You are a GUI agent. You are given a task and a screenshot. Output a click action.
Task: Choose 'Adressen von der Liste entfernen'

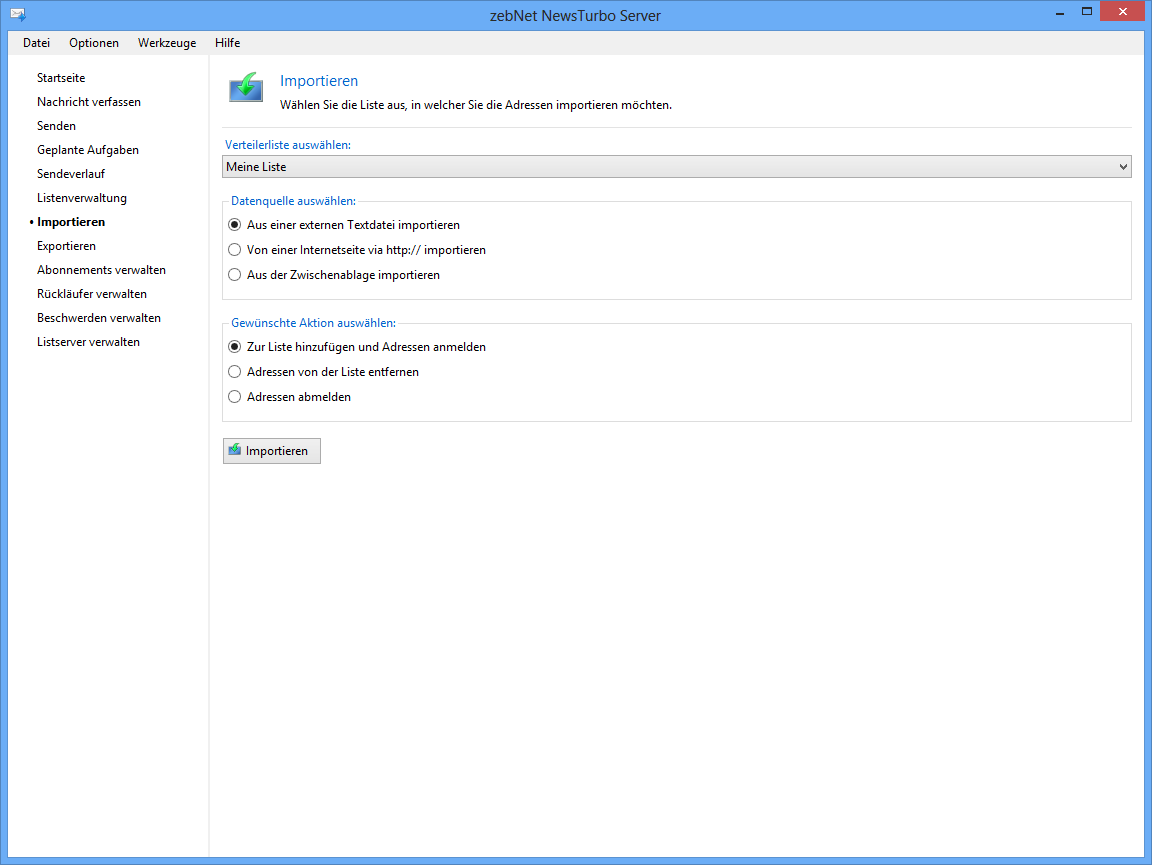[235, 372]
